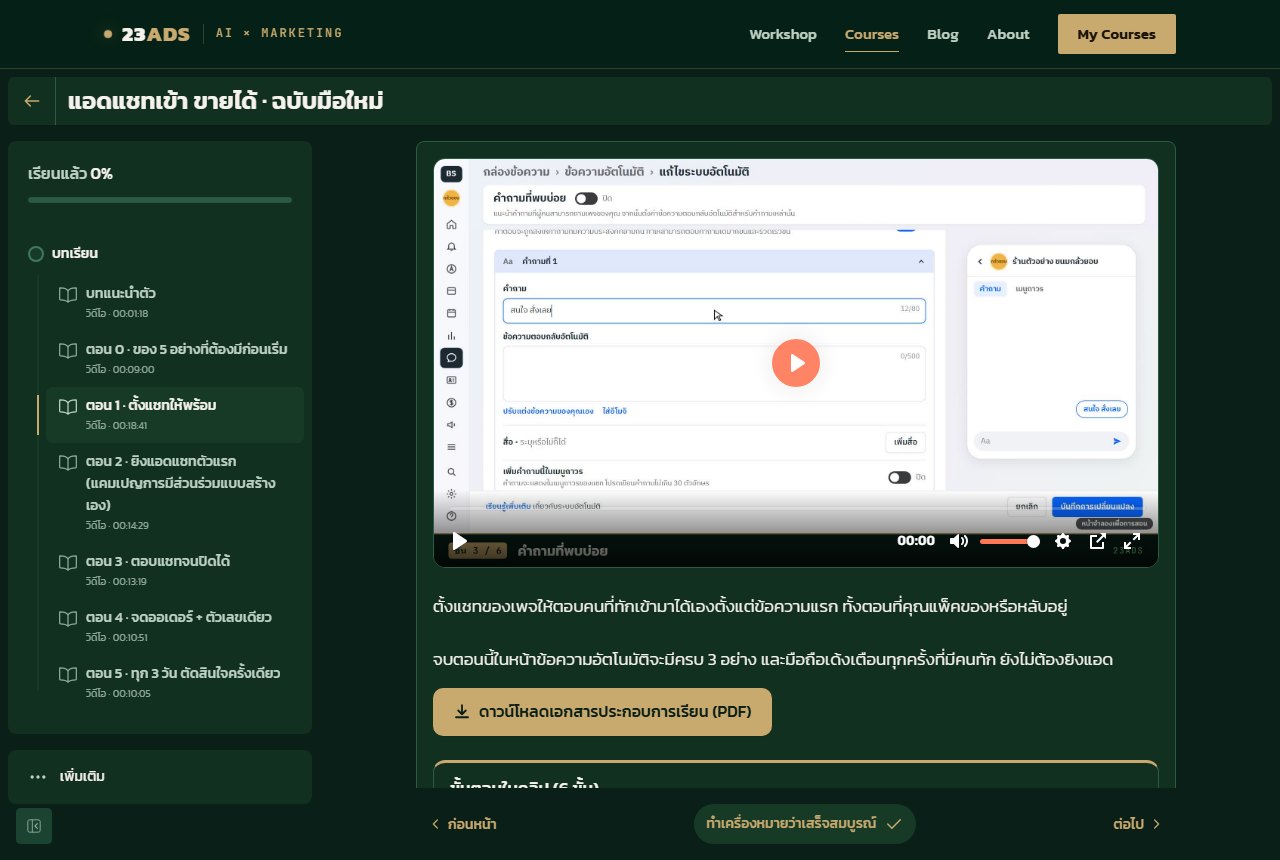Click the course title แอดแชทเข้า ขายได้ · ฉบับมือใหม่
Image resolution: width=1280 pixels, height=860 pixels.
tap(226, 101)
